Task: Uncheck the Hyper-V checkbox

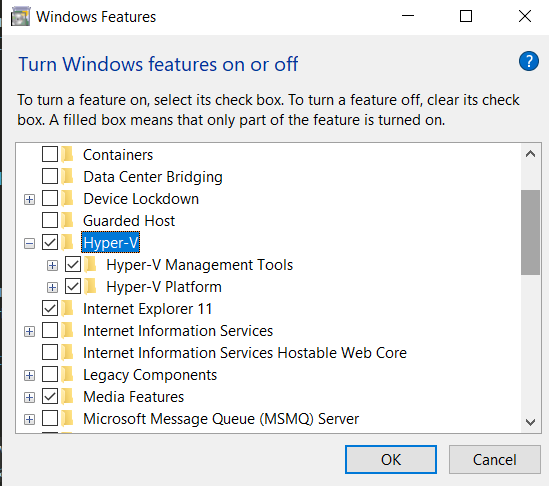Action: point(50,242)
